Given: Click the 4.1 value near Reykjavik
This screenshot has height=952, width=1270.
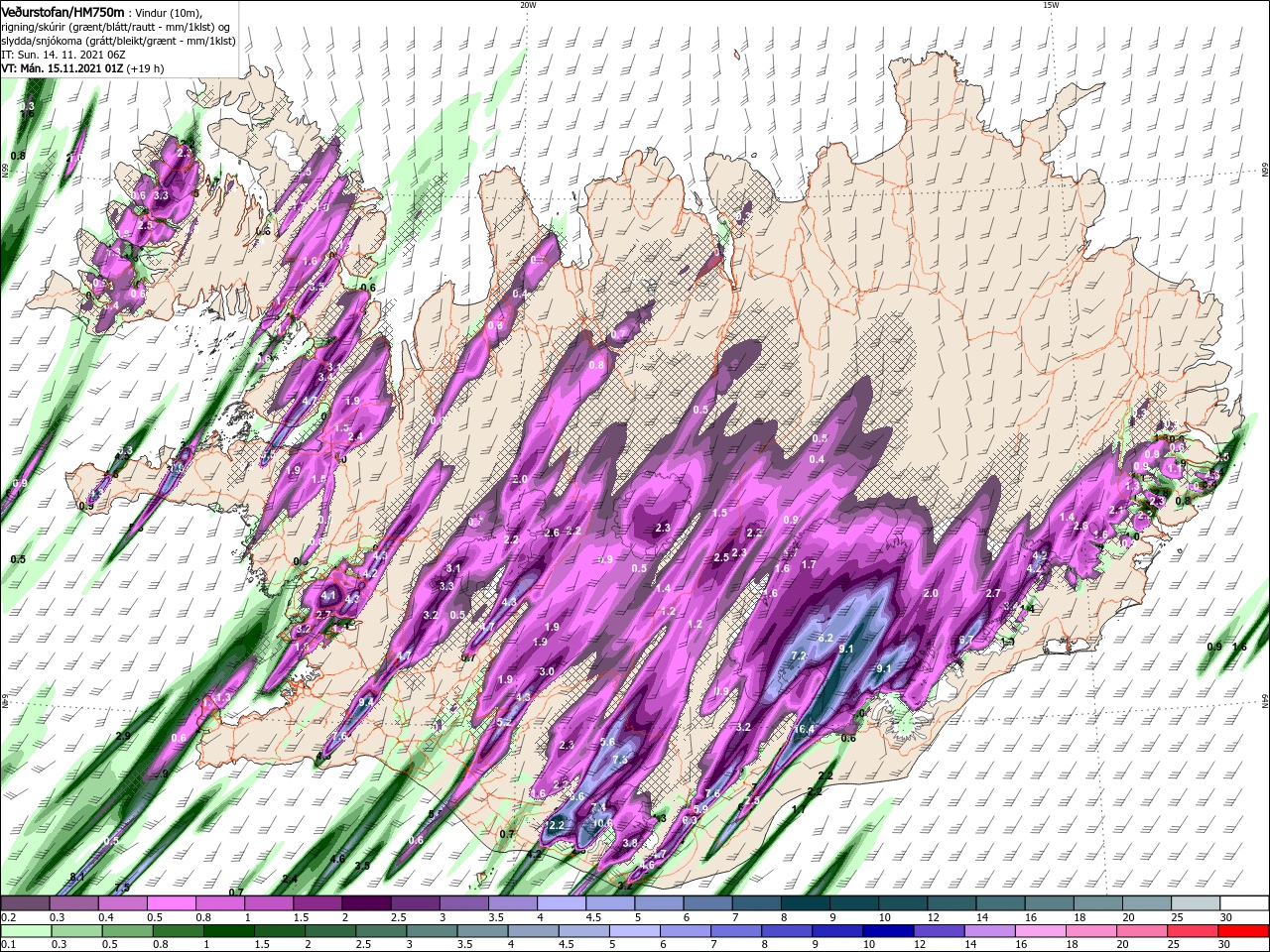Looking at the screenshot, I should point(329,596).
